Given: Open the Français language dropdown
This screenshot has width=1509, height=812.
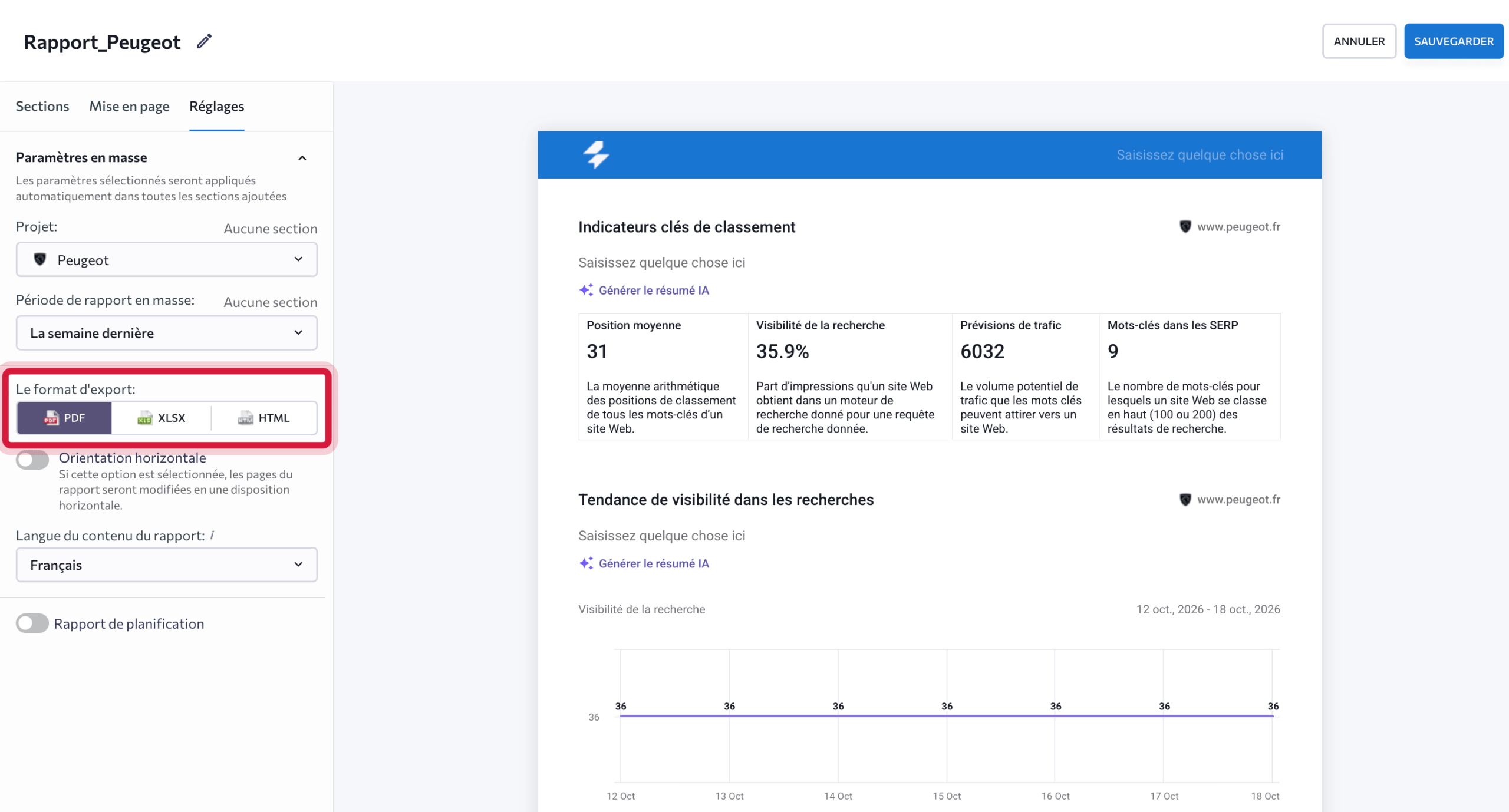Looking at the screenshot, I should pos(167,565).
